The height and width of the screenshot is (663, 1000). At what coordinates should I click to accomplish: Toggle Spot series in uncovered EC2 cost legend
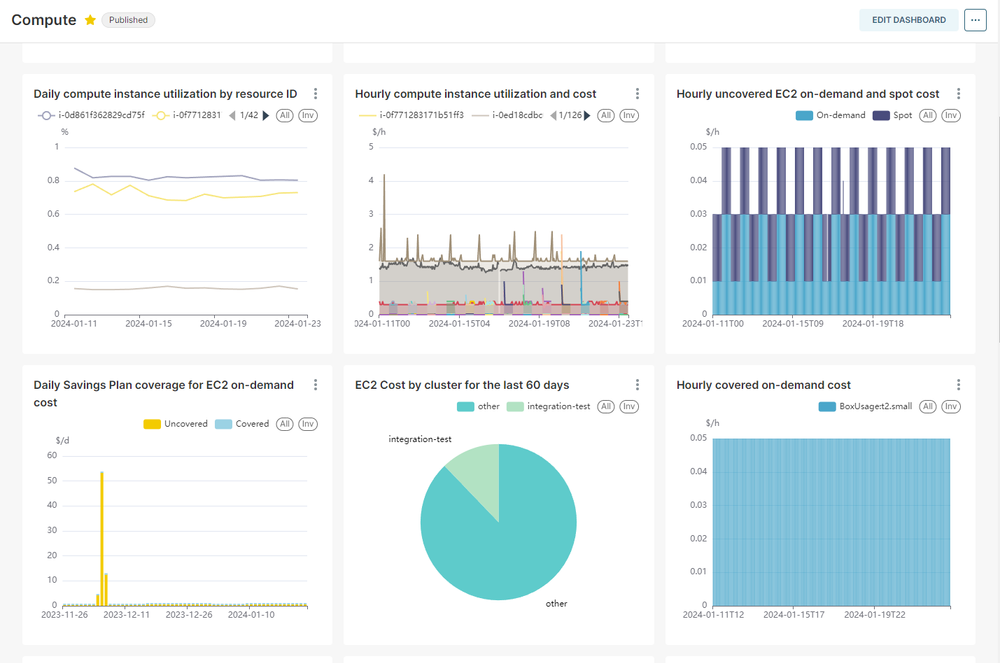point(892,115)
